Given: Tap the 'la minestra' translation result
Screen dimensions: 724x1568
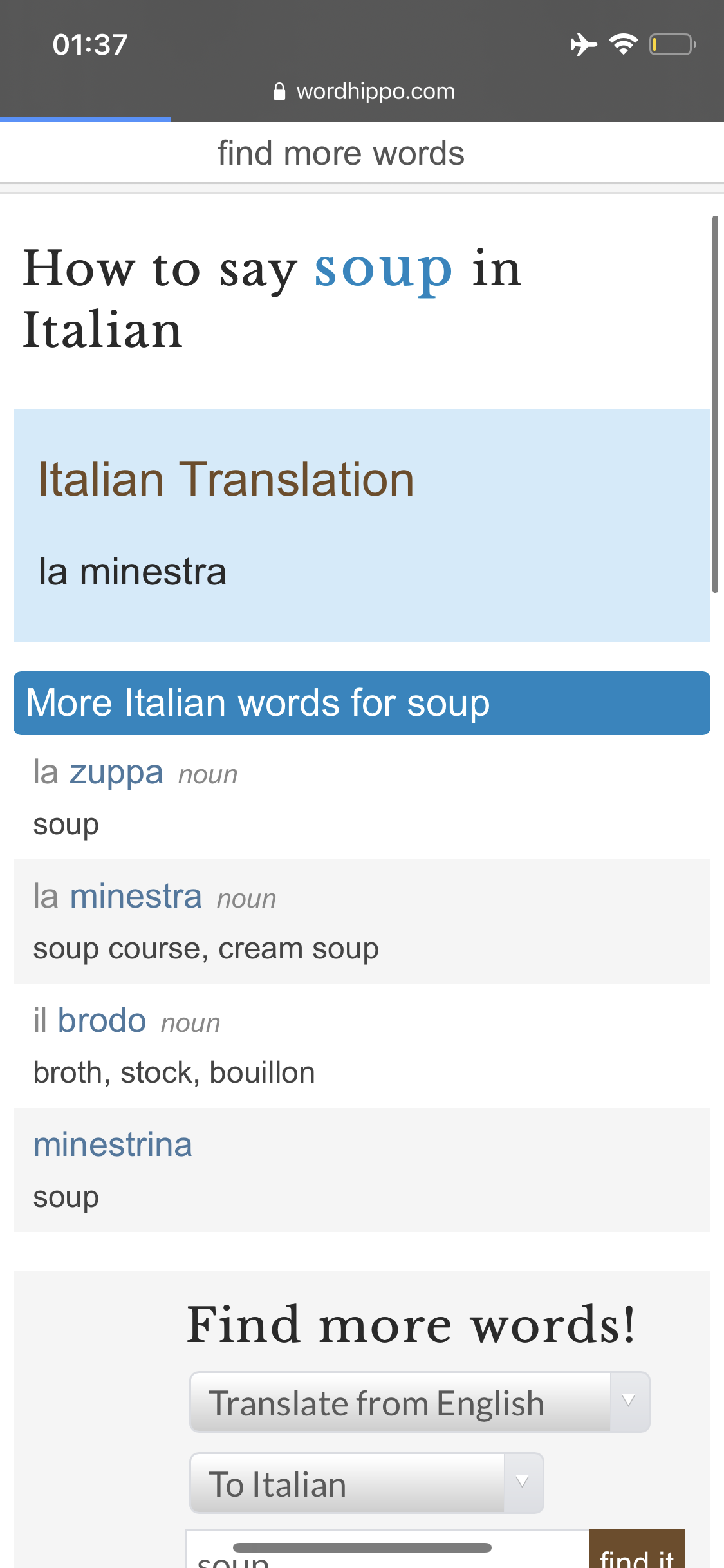Looking at the screenshot, I should [133, 572].
